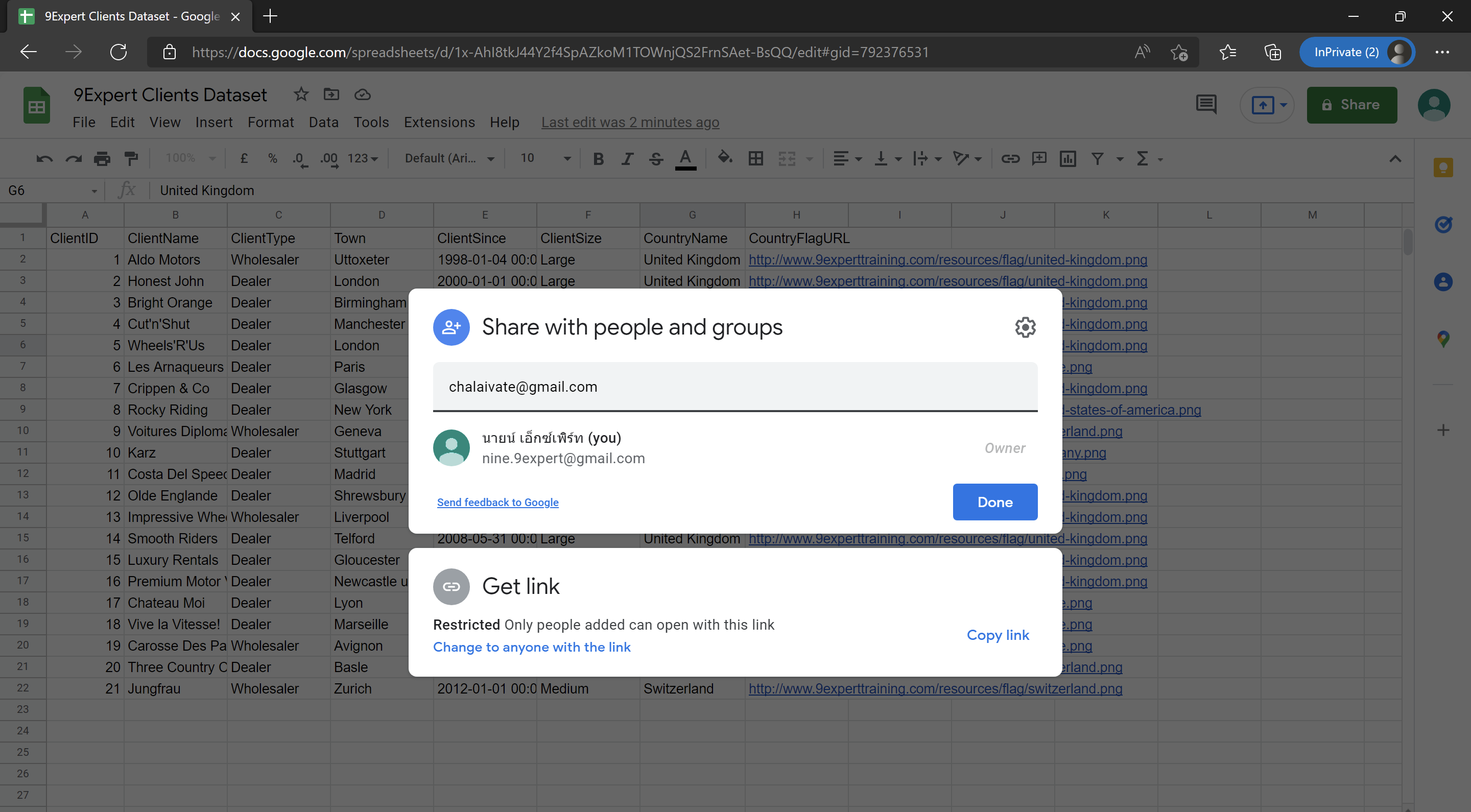The image size is (1471, 812).
Task: Toggle italic formatting
Action: point(627,158)
